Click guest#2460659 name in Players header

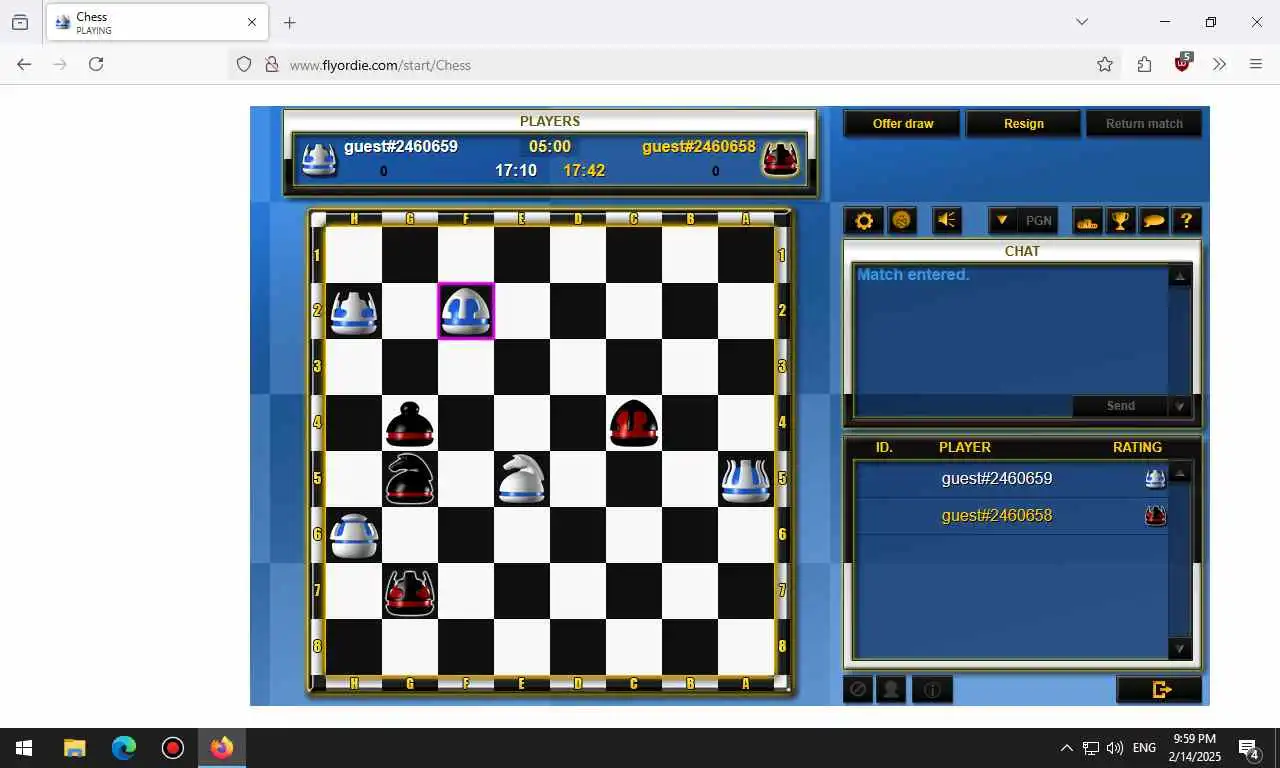click(401, 147)
